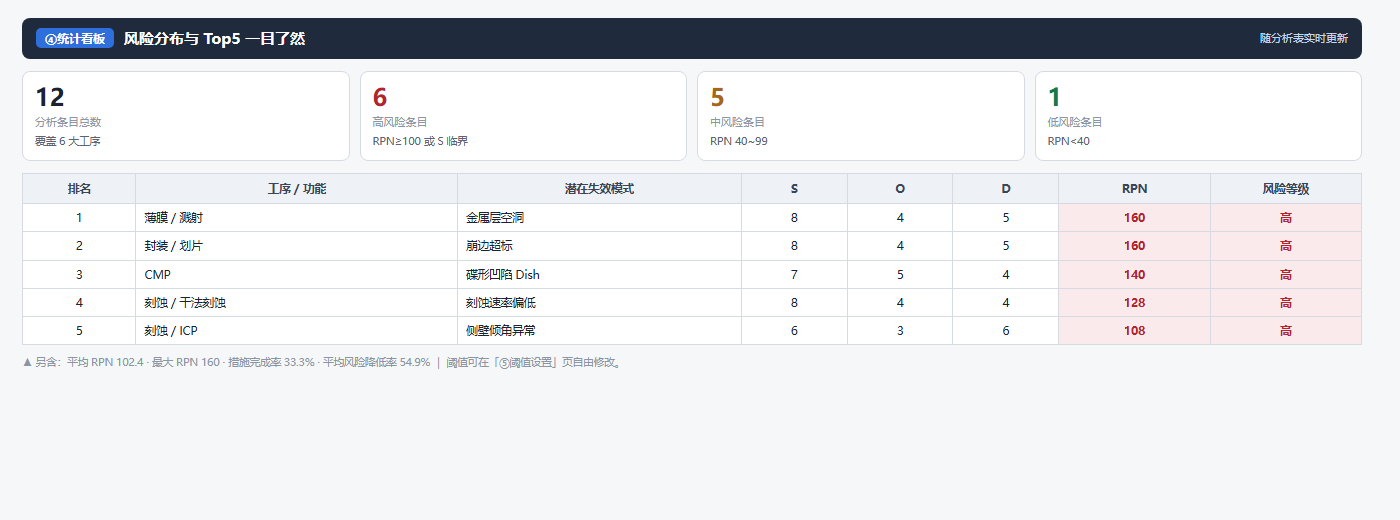Click the 排名 column header
1400x520 pixels.
pos(79,188)
